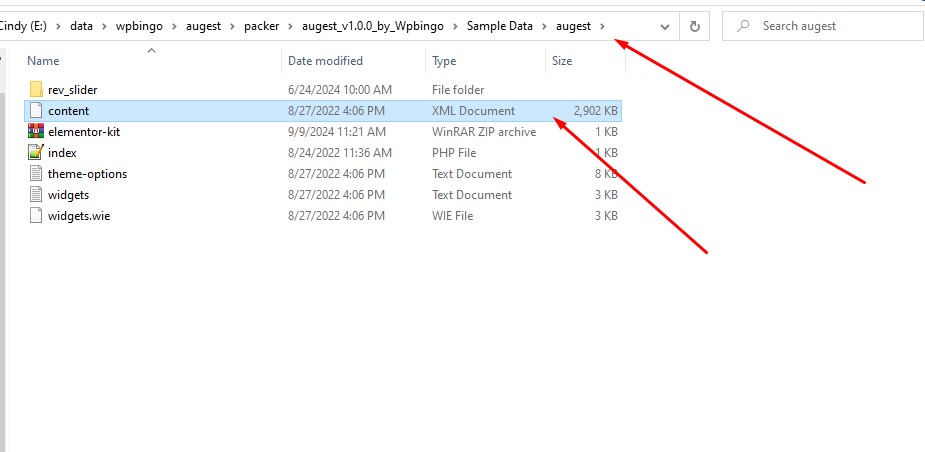Image resolution: width=925 pixels, height=452 pixels.
Task: Open the address bar history dropdown
Action: [665, 25]
